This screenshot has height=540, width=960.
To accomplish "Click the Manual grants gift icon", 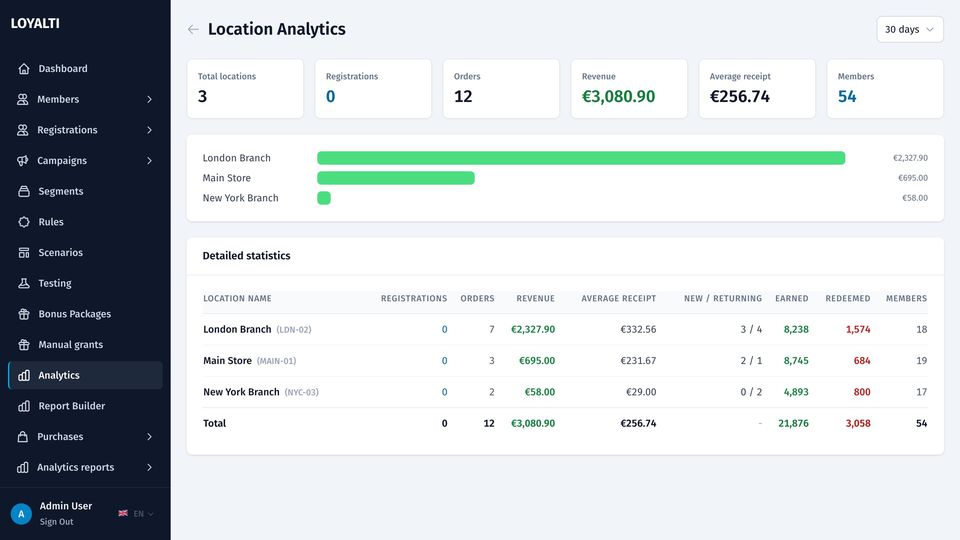I will coord(24,345).
